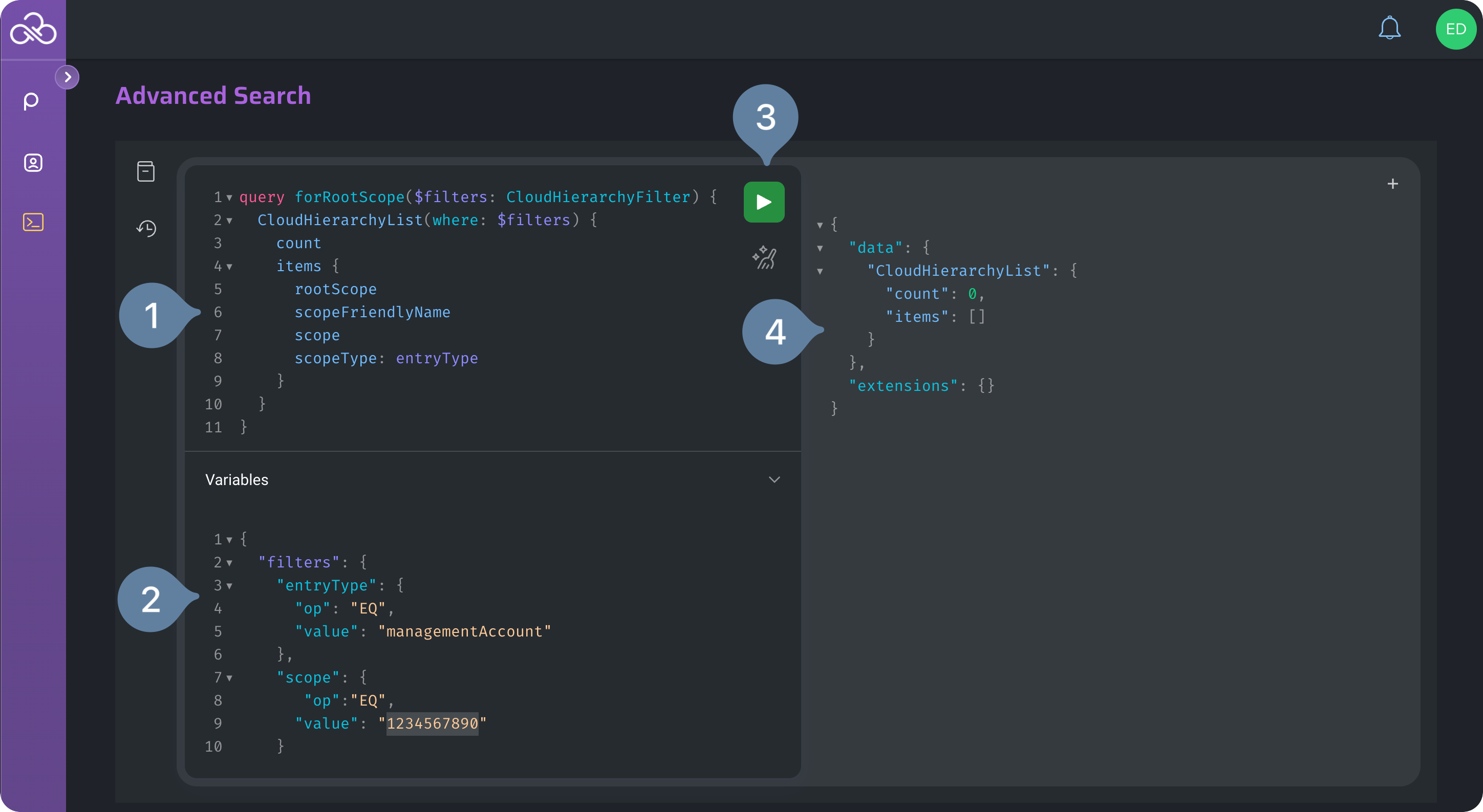The image size is (1483, 812).
Task: Expand the sidebar with the arrow button
Action: coord(68,77)
